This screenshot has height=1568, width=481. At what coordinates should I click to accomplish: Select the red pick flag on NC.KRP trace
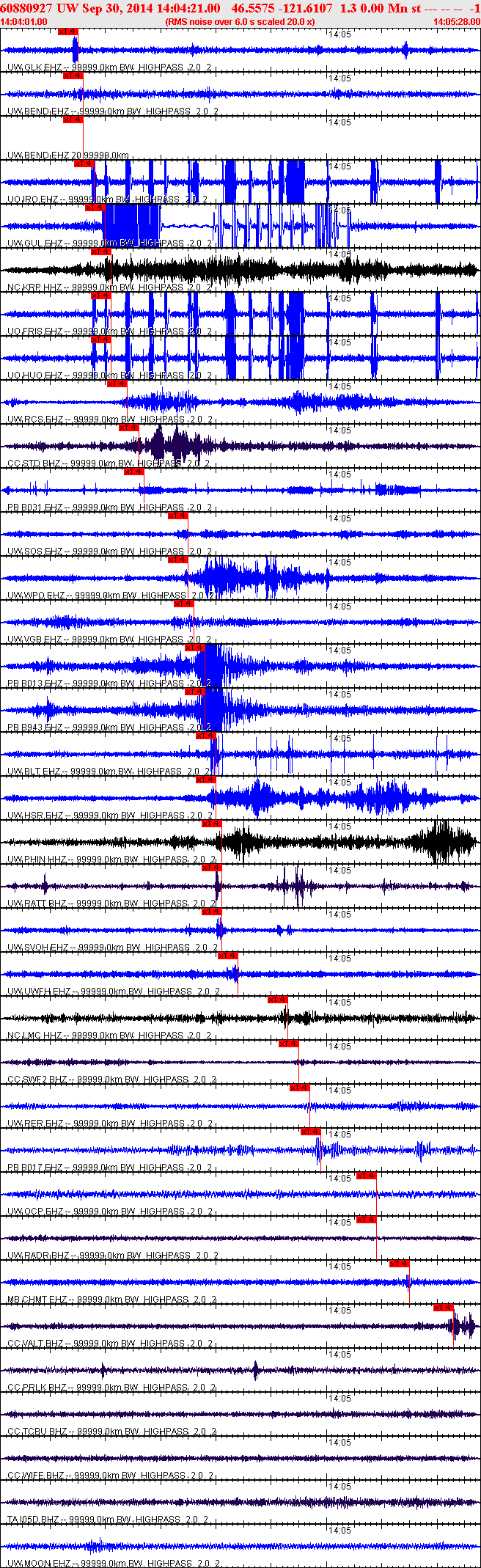click(x=100, y=252)
